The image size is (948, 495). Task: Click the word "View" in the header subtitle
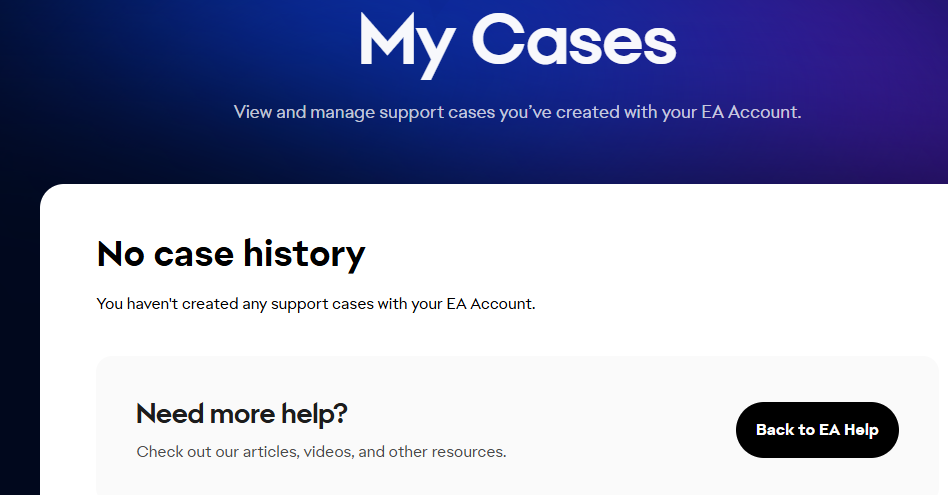(253, 112)
